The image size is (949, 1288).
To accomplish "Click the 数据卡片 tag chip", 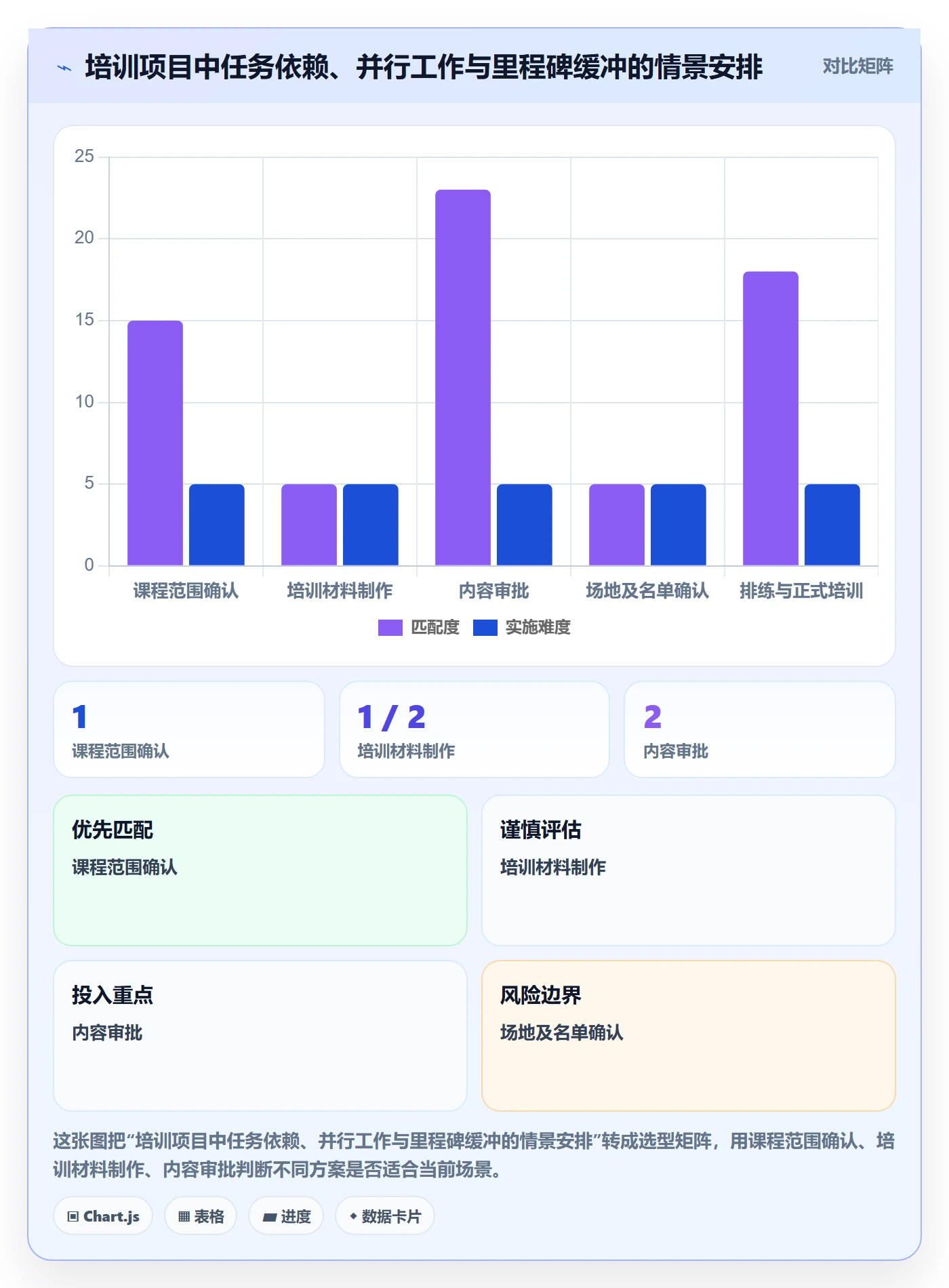I will click(x=385, y=1216).
